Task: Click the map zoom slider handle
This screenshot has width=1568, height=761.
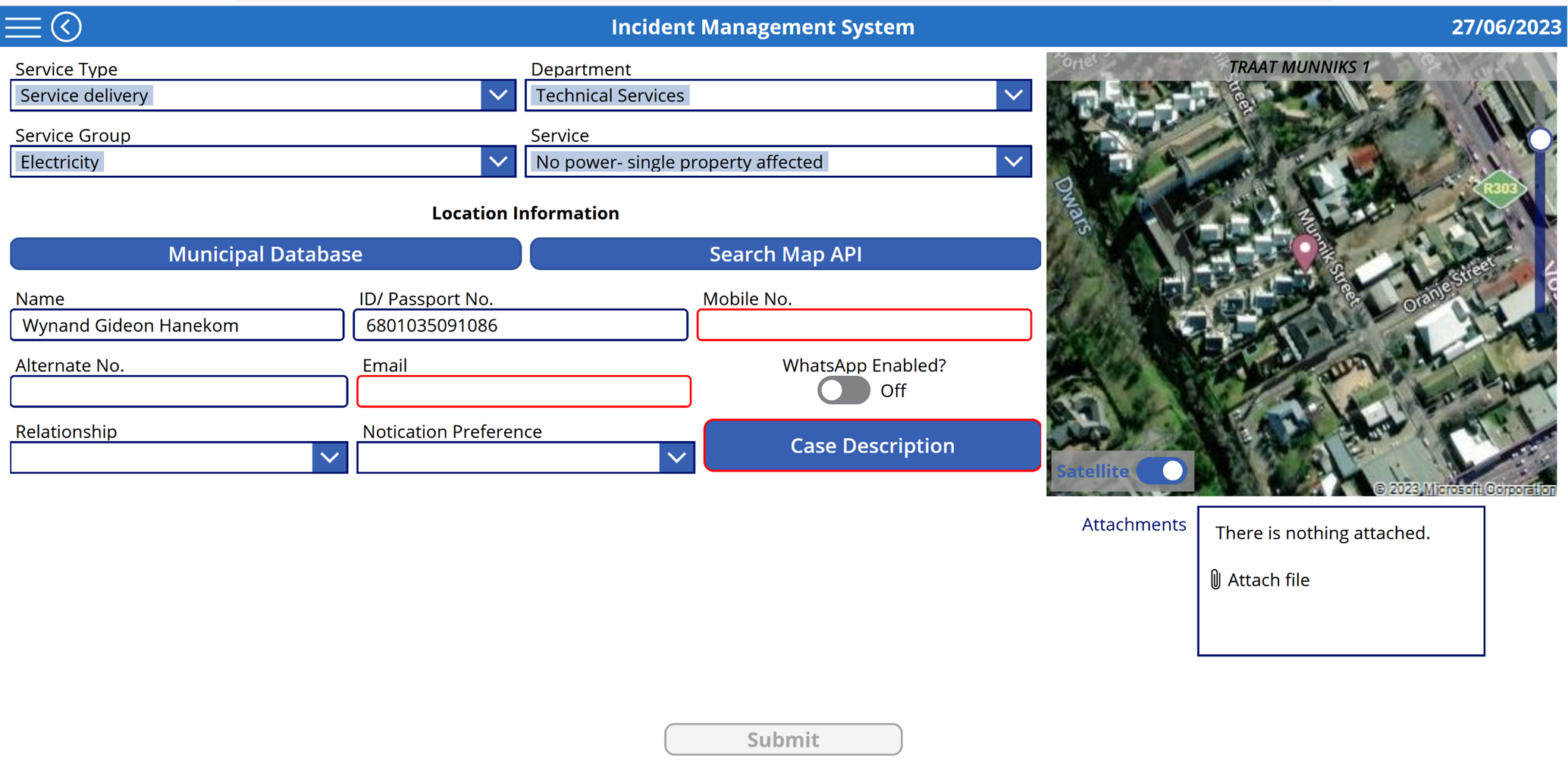Action: pyautogui.click(x=1540, y=139)
